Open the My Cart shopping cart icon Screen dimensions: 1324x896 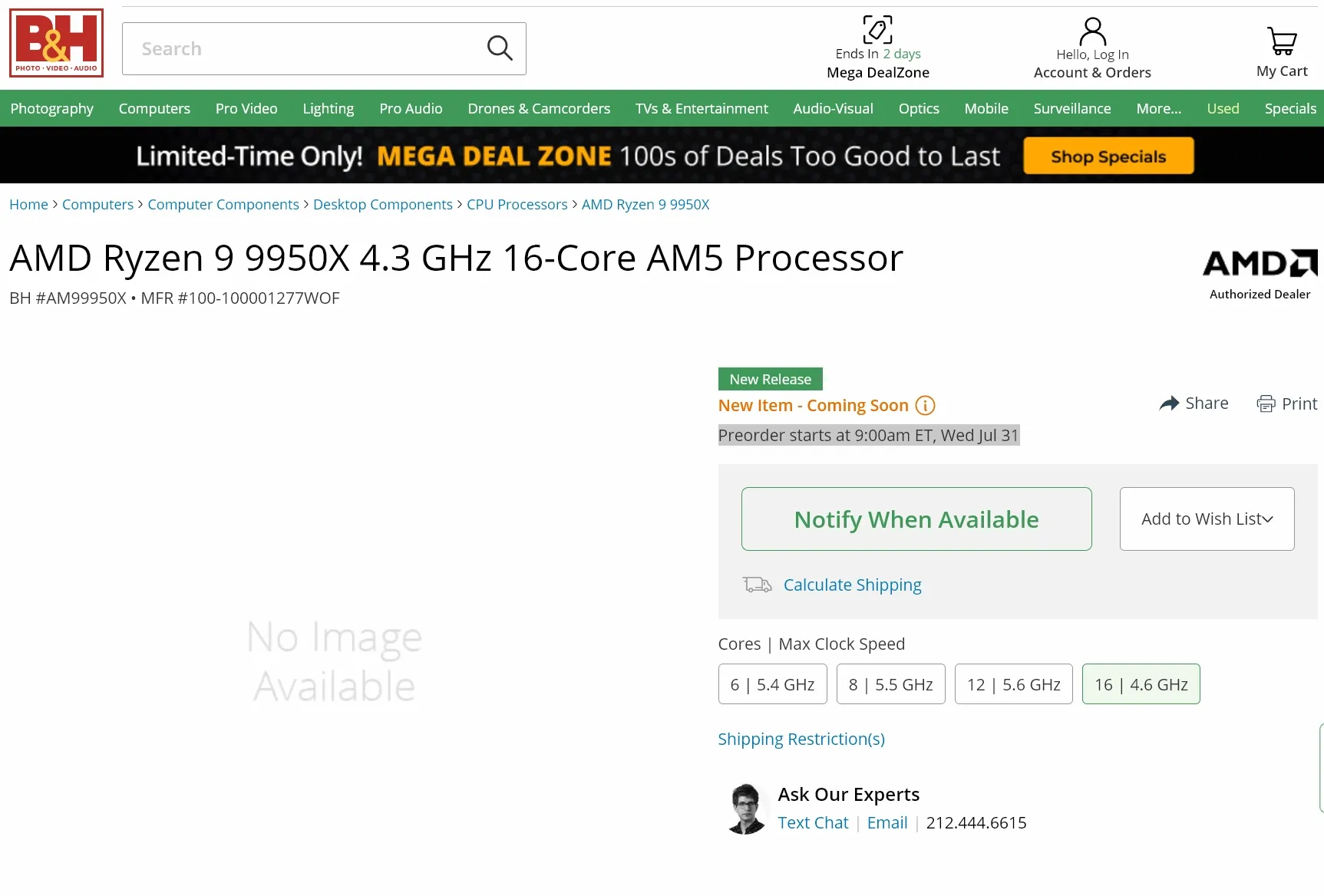pyautogui.click(x=1282, y=41)
